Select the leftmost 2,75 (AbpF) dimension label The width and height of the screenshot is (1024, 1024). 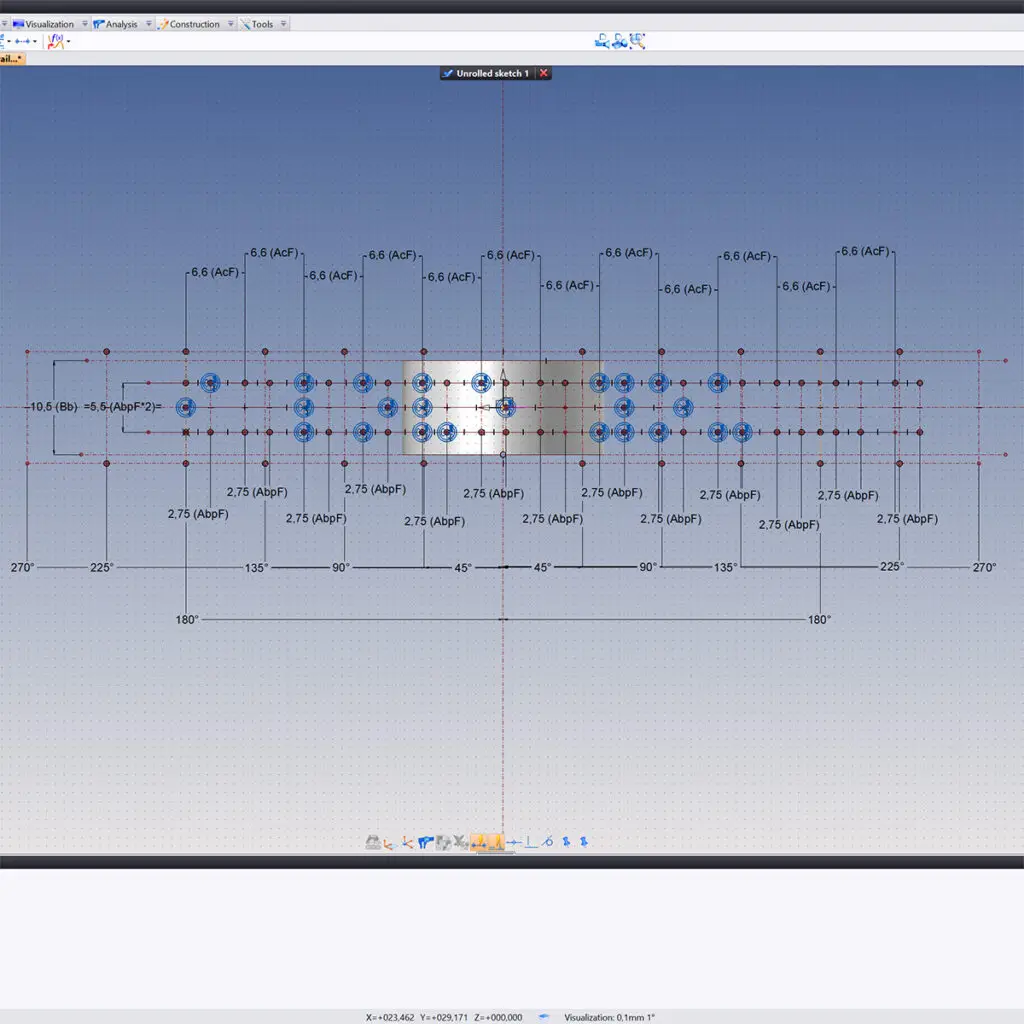tap(198, 514)
